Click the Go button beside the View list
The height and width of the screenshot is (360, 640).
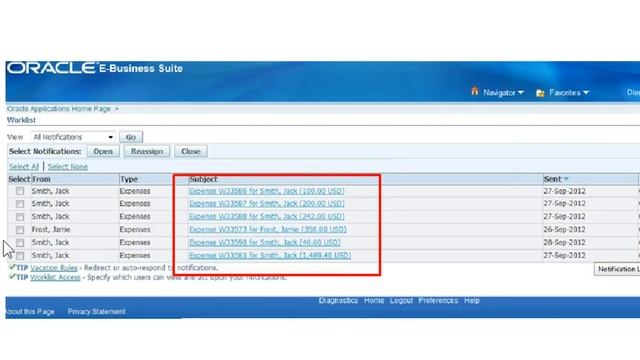[131, 137]
